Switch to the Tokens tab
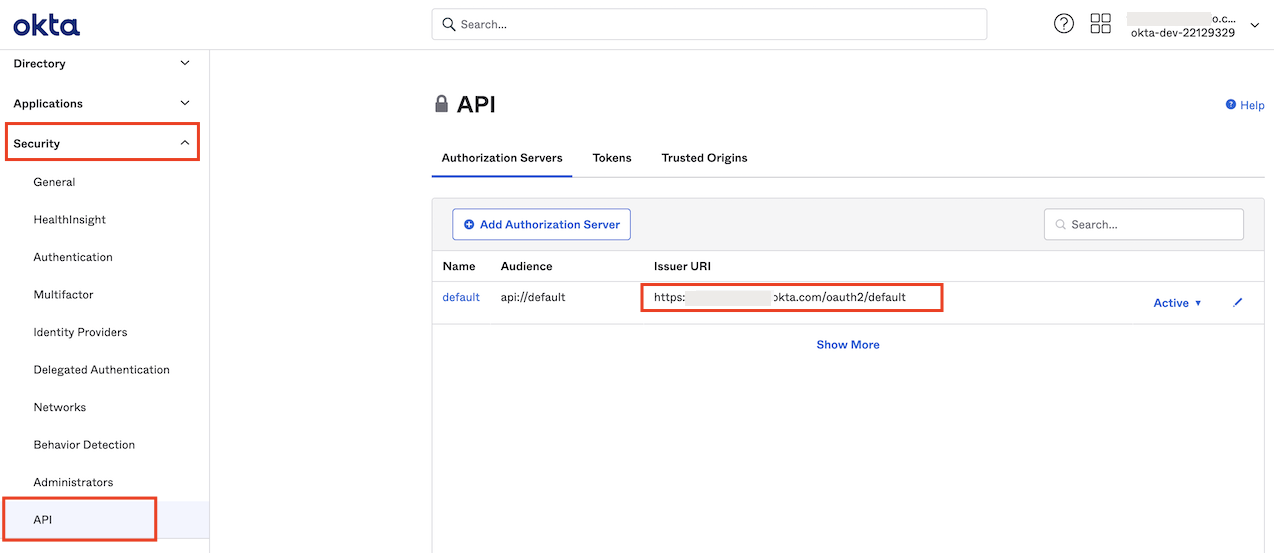Image resolution: width=1274 pixels, height=553 pixels. click(x=611, y=158)
